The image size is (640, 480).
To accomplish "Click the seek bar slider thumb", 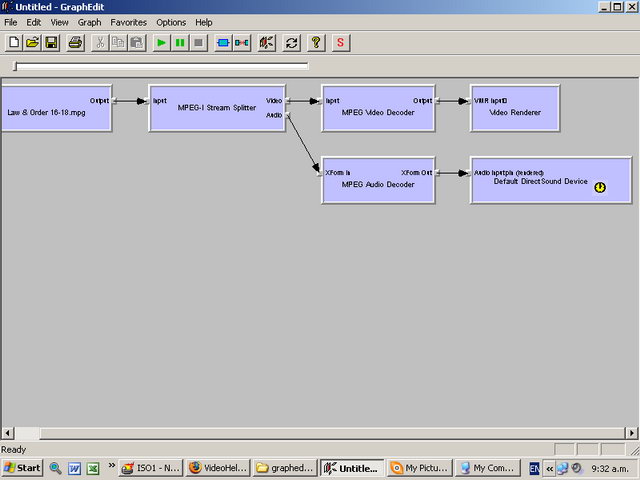I will (x=15, y=66).
